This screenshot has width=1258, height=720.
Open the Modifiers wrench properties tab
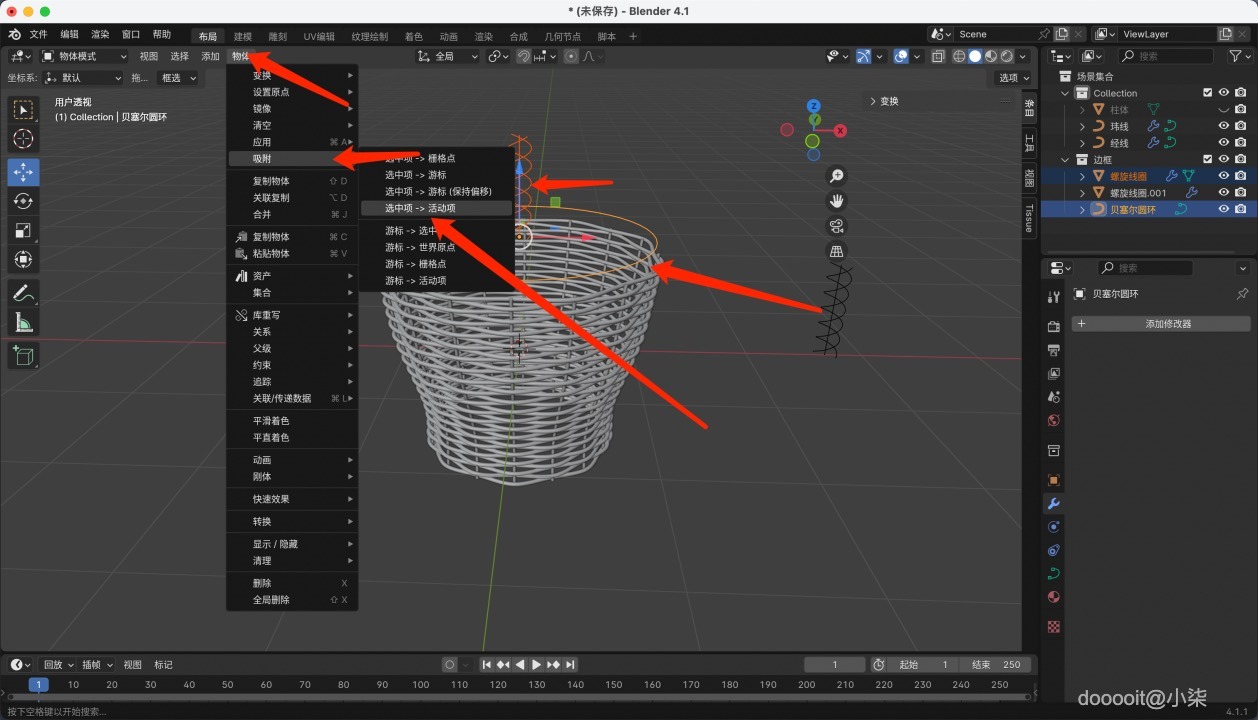[x=1053, y=503]
